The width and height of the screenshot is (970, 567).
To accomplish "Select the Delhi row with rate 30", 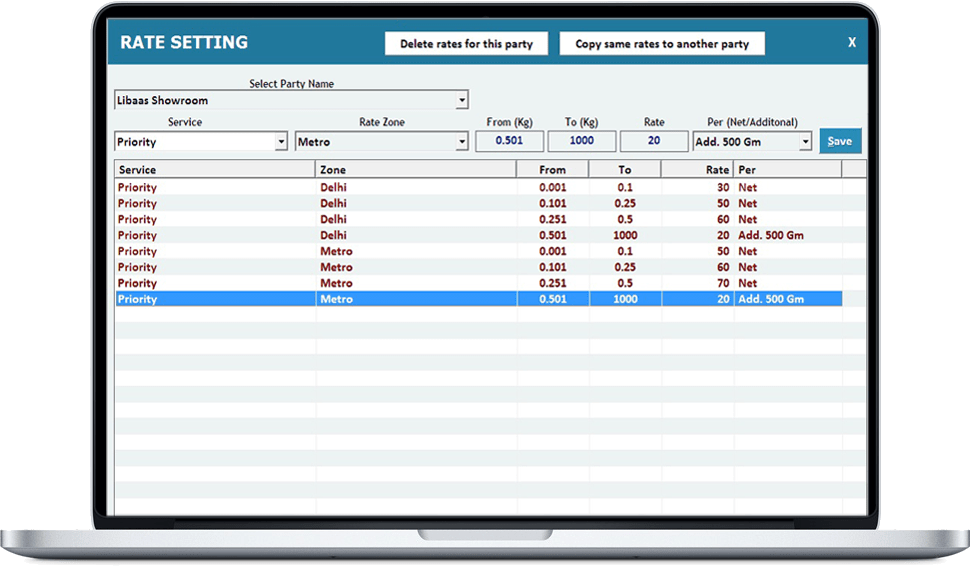I will 478,187.
